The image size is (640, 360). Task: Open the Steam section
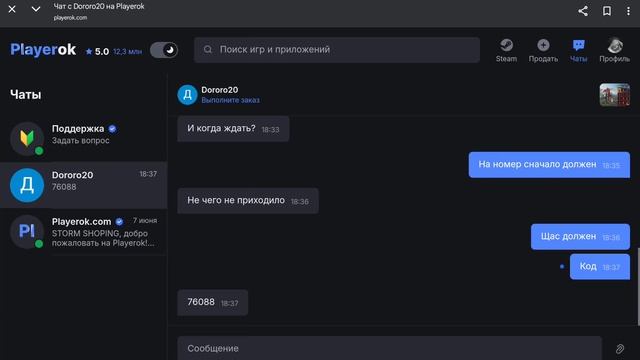[506, 51]
